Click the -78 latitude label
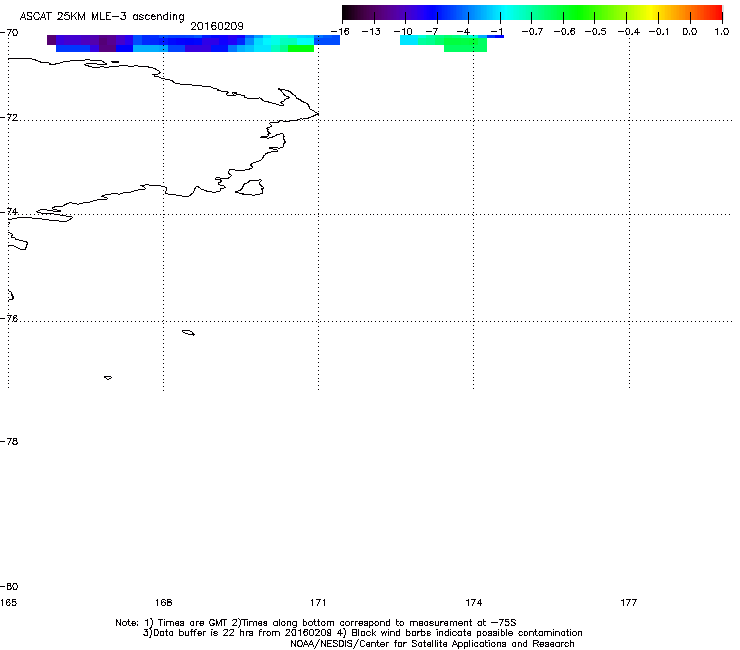The width and height of the screenshot is (740, 650). (9, 441)
